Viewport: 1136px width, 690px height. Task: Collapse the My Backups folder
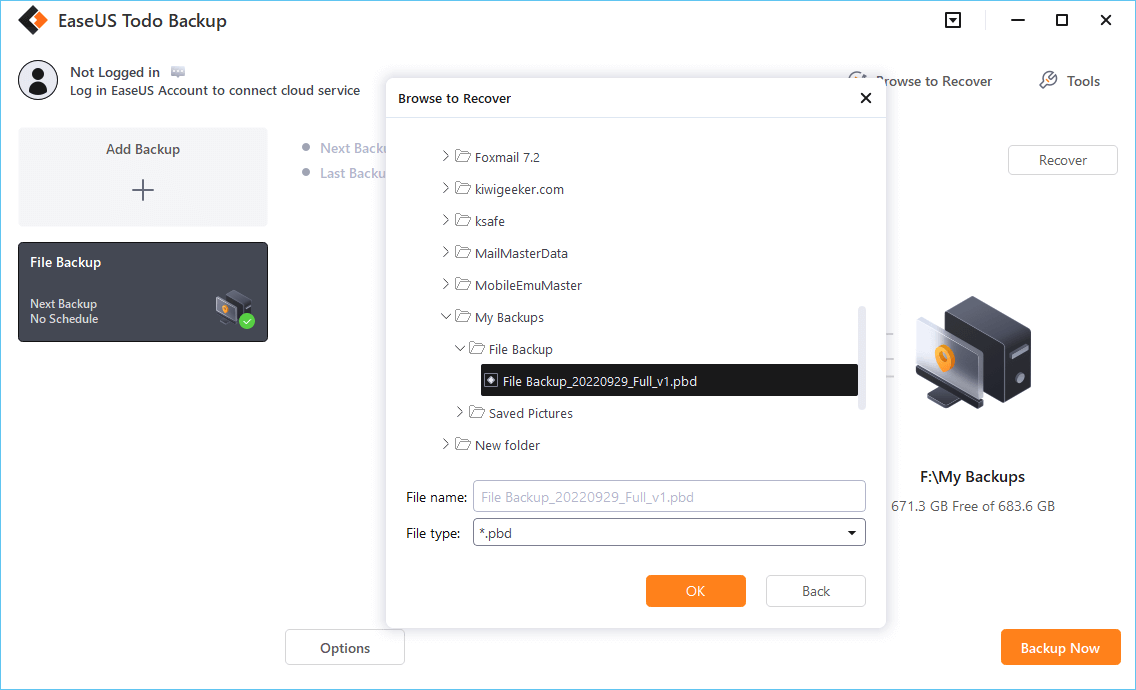[x=446, y=317]
